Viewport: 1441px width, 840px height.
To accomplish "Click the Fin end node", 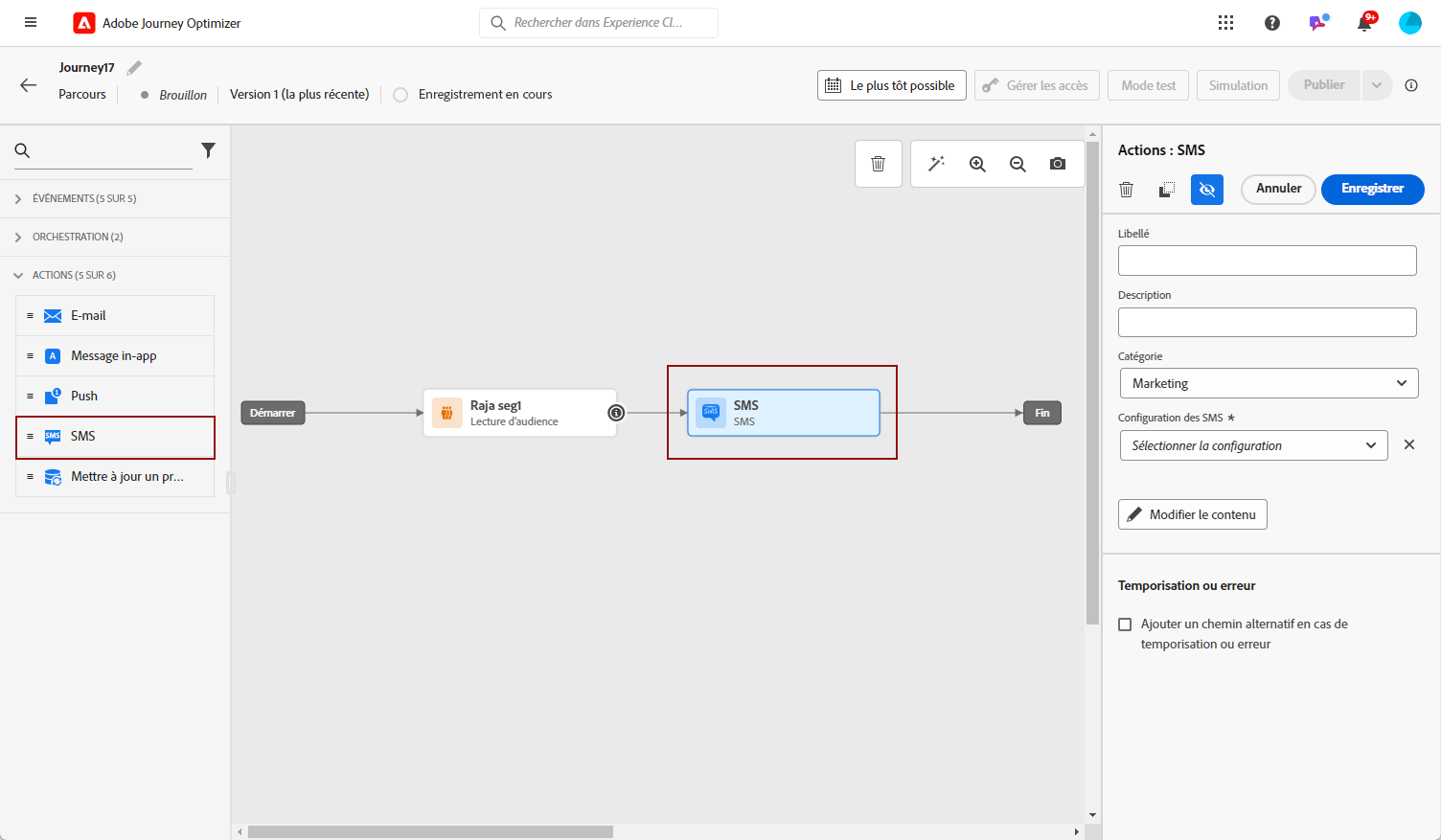I will 1042,413.
